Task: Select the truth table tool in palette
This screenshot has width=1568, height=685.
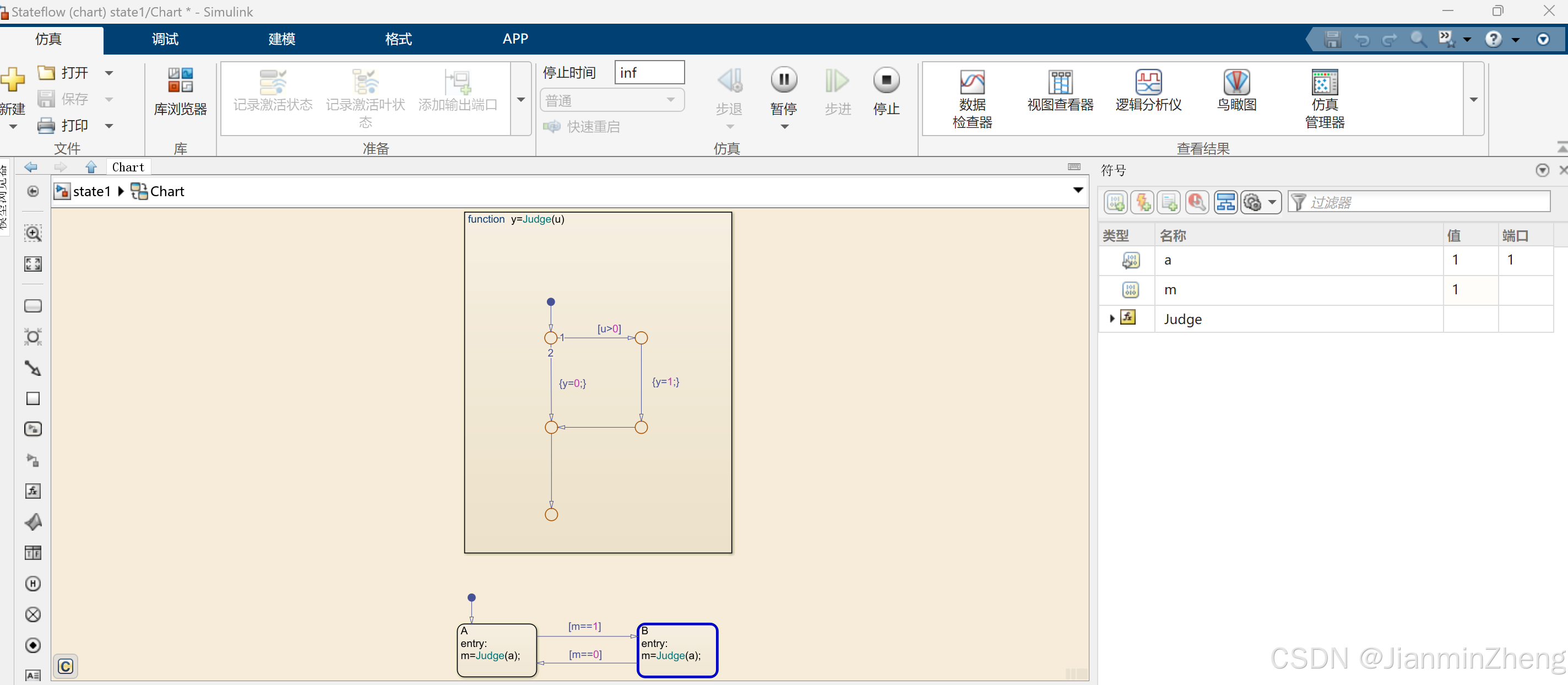Action: 33,553
